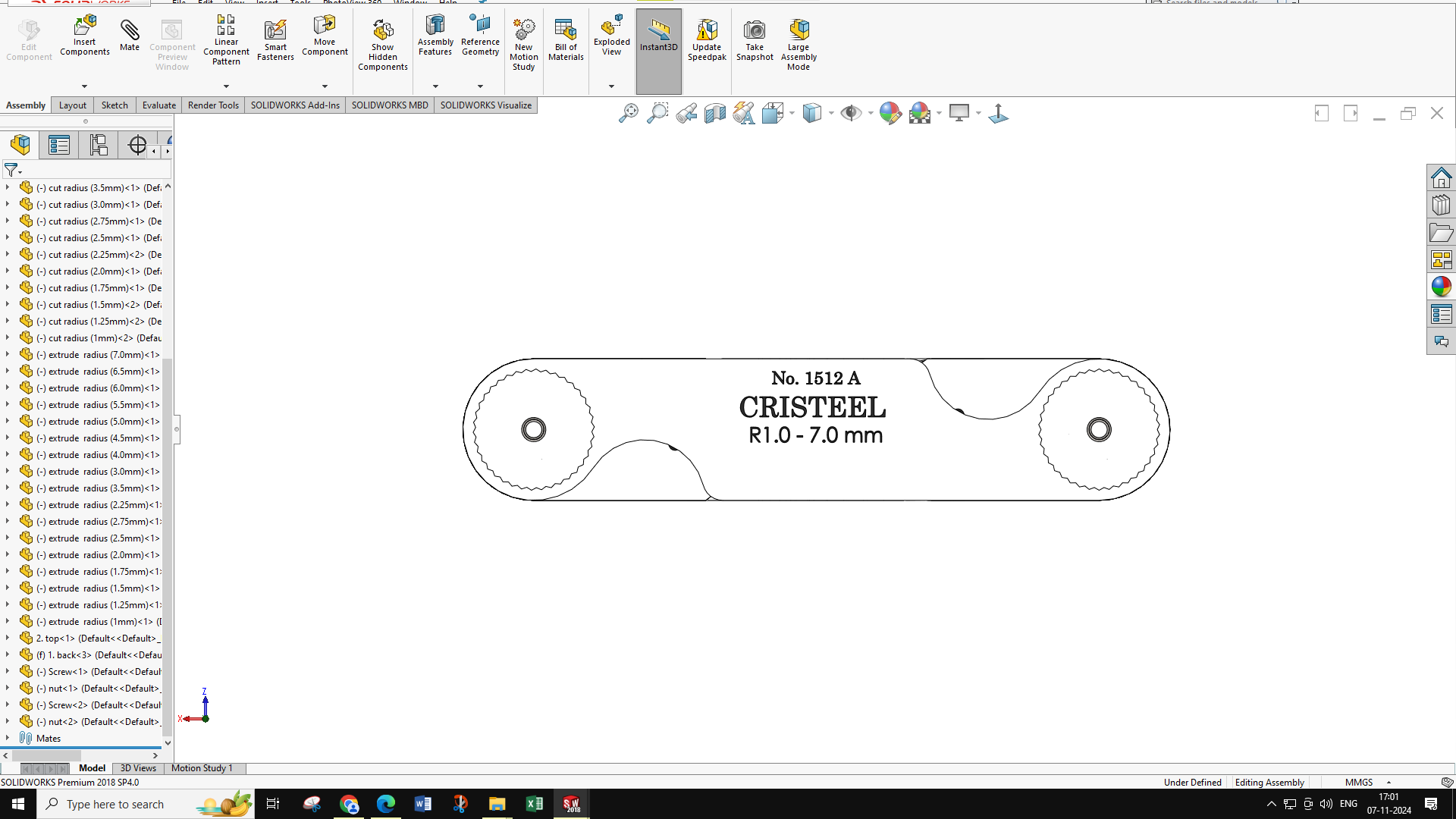Screen dimensions: 1456x819
Task: Click the Edit Appearance color ball
Action: coord(890,113)
